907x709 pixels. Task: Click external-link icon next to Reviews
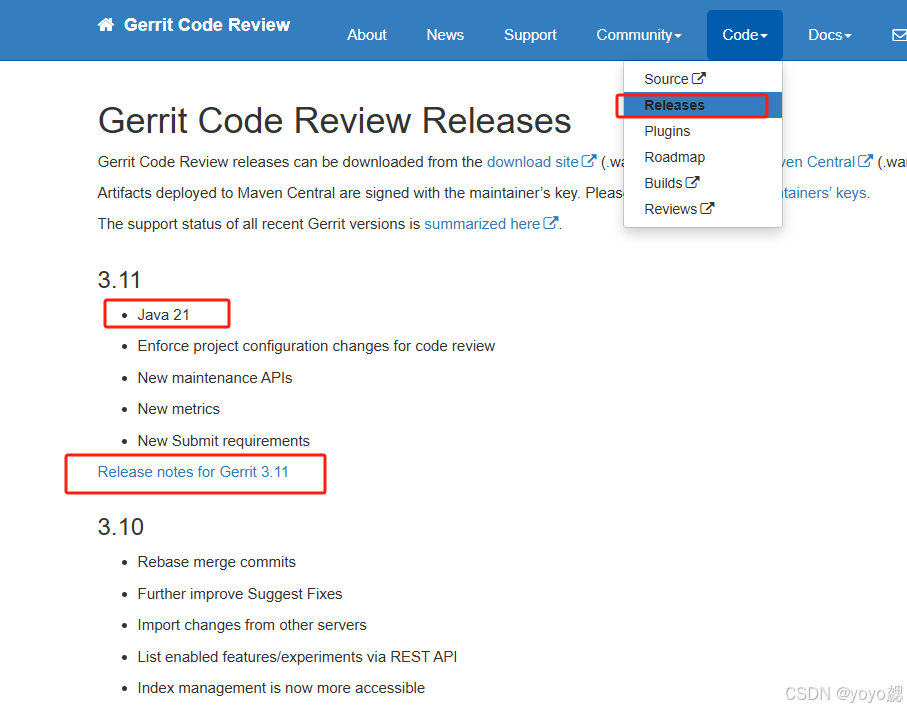click(x=707, y=209)
